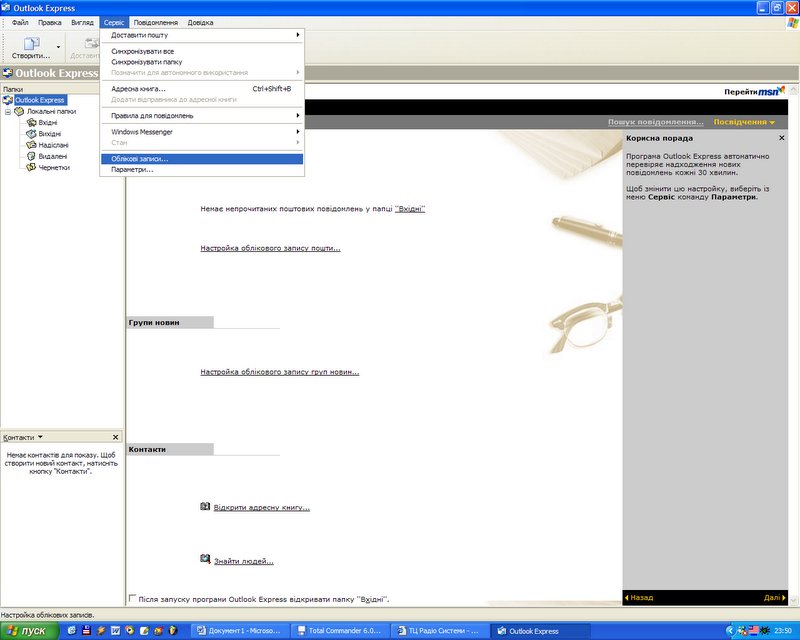Click Далі in the tip pane
The height and width of the screenshot is (640, 800).
coord(775,597)
